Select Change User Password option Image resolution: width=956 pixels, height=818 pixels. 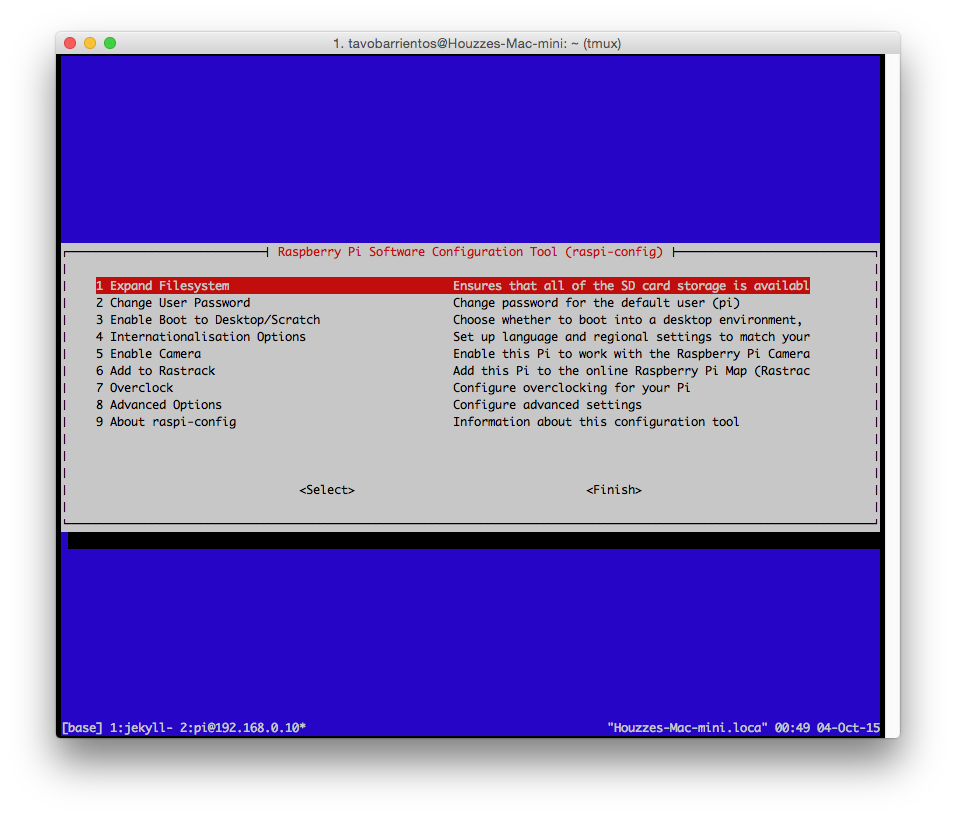click(x=173, y=303)
